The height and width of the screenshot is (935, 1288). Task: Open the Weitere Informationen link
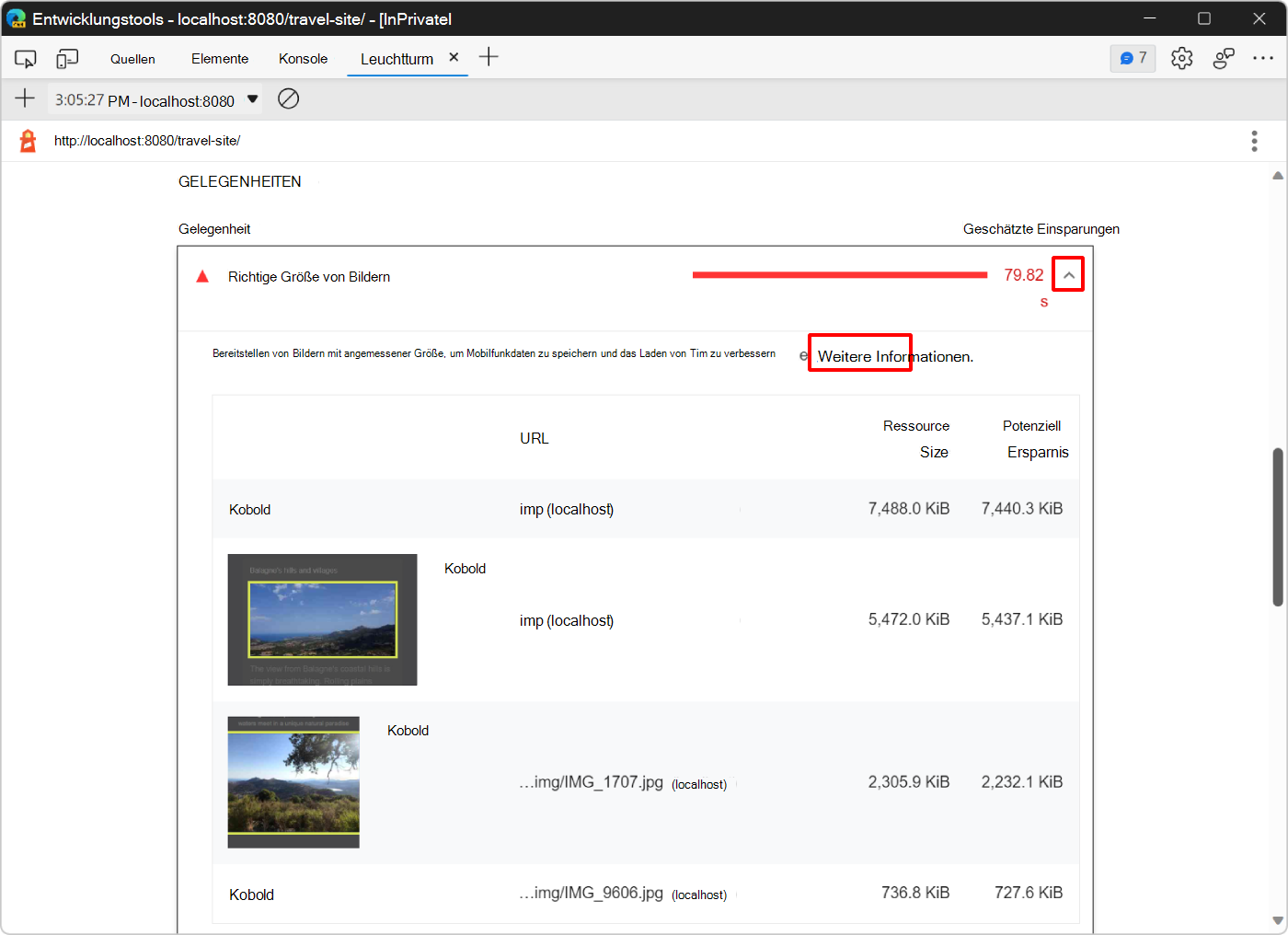click(859, 354)
